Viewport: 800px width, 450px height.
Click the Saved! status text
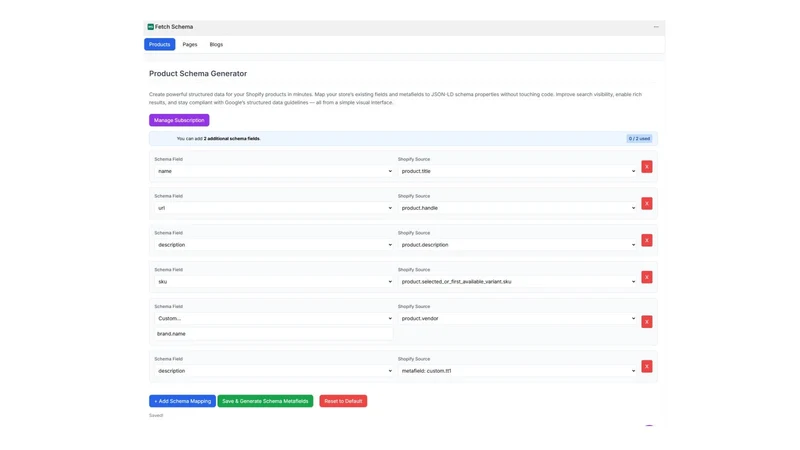(x=156, y=415)
